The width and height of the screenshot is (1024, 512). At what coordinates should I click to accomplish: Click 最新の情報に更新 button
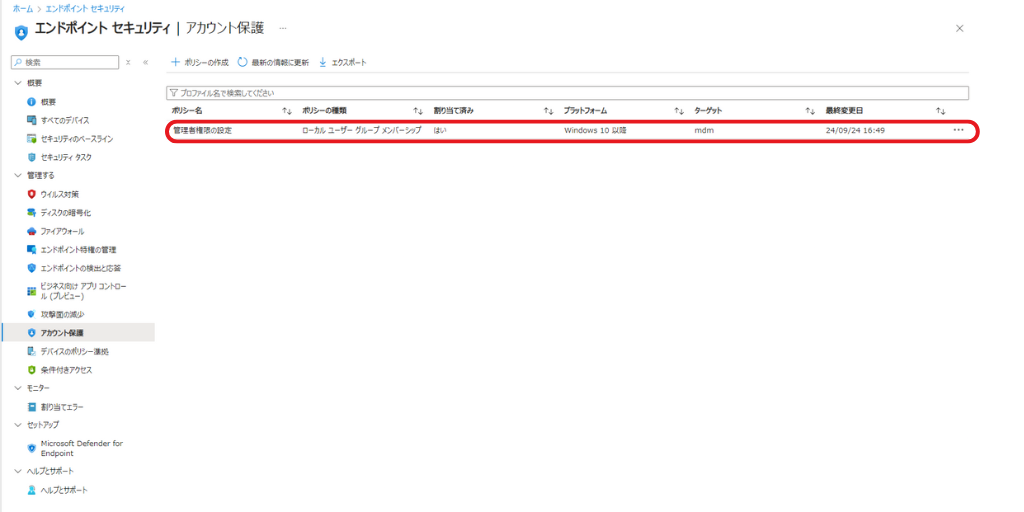pyautogui.click(x=273, y=62)
